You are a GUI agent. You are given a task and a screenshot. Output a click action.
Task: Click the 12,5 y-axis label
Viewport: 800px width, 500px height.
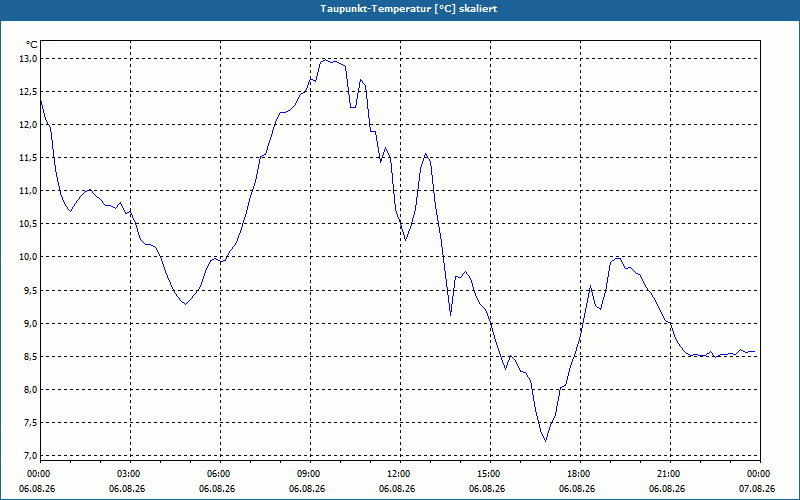click(29, 92)
